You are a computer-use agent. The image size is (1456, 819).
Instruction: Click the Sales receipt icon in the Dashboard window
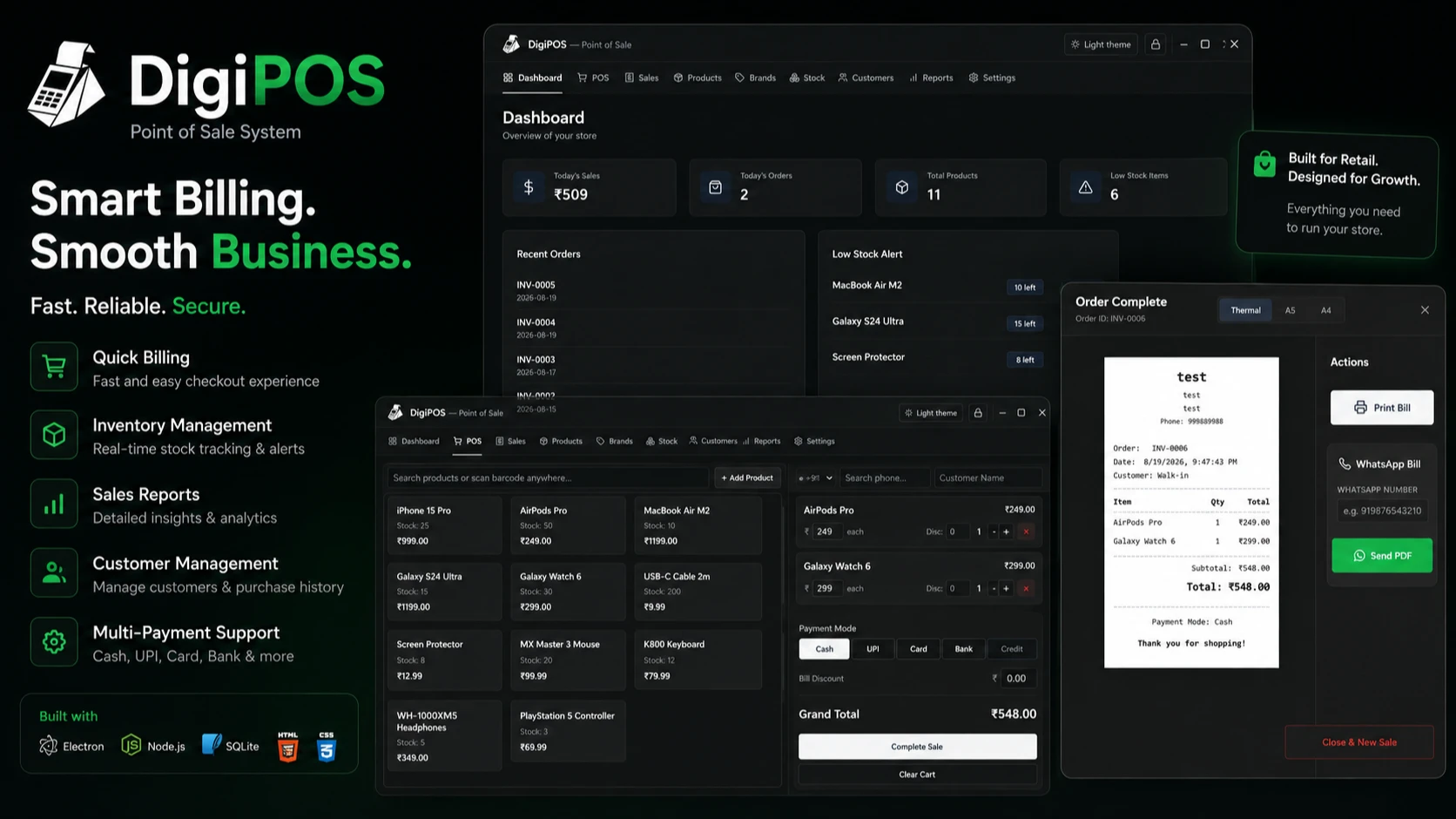pyautogui.click(x=630, y=78)
